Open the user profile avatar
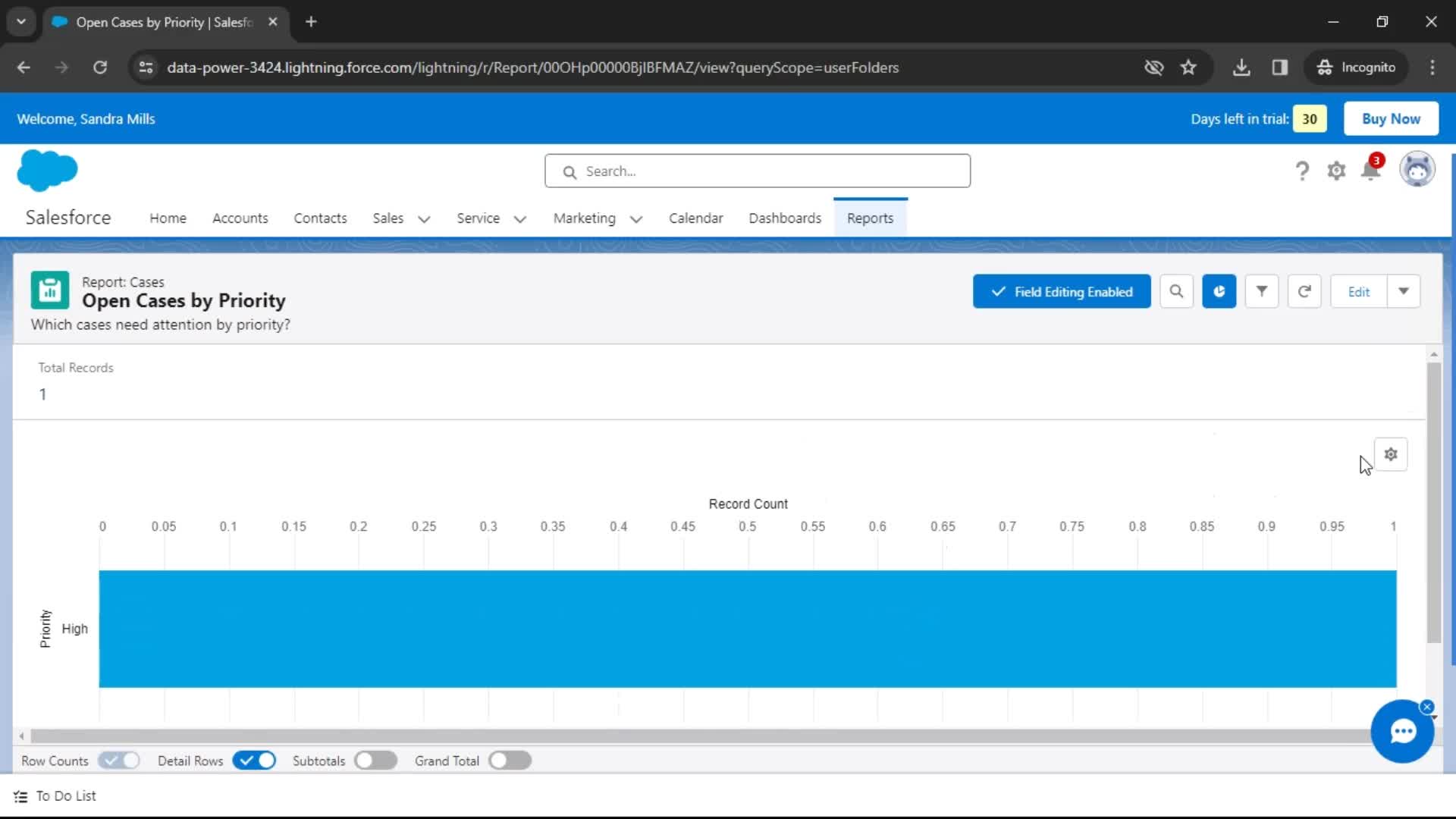The image size is (1456, 819). pos(1417,169)
